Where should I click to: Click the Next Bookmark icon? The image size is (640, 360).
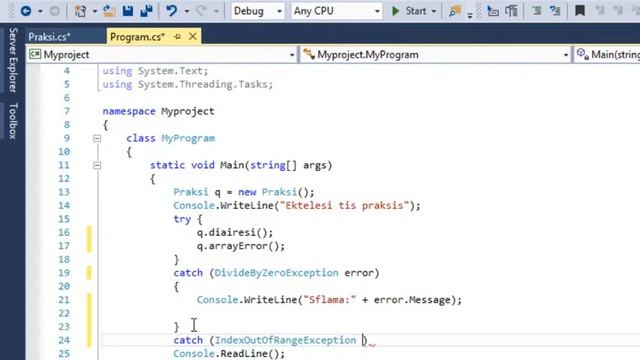618,11
